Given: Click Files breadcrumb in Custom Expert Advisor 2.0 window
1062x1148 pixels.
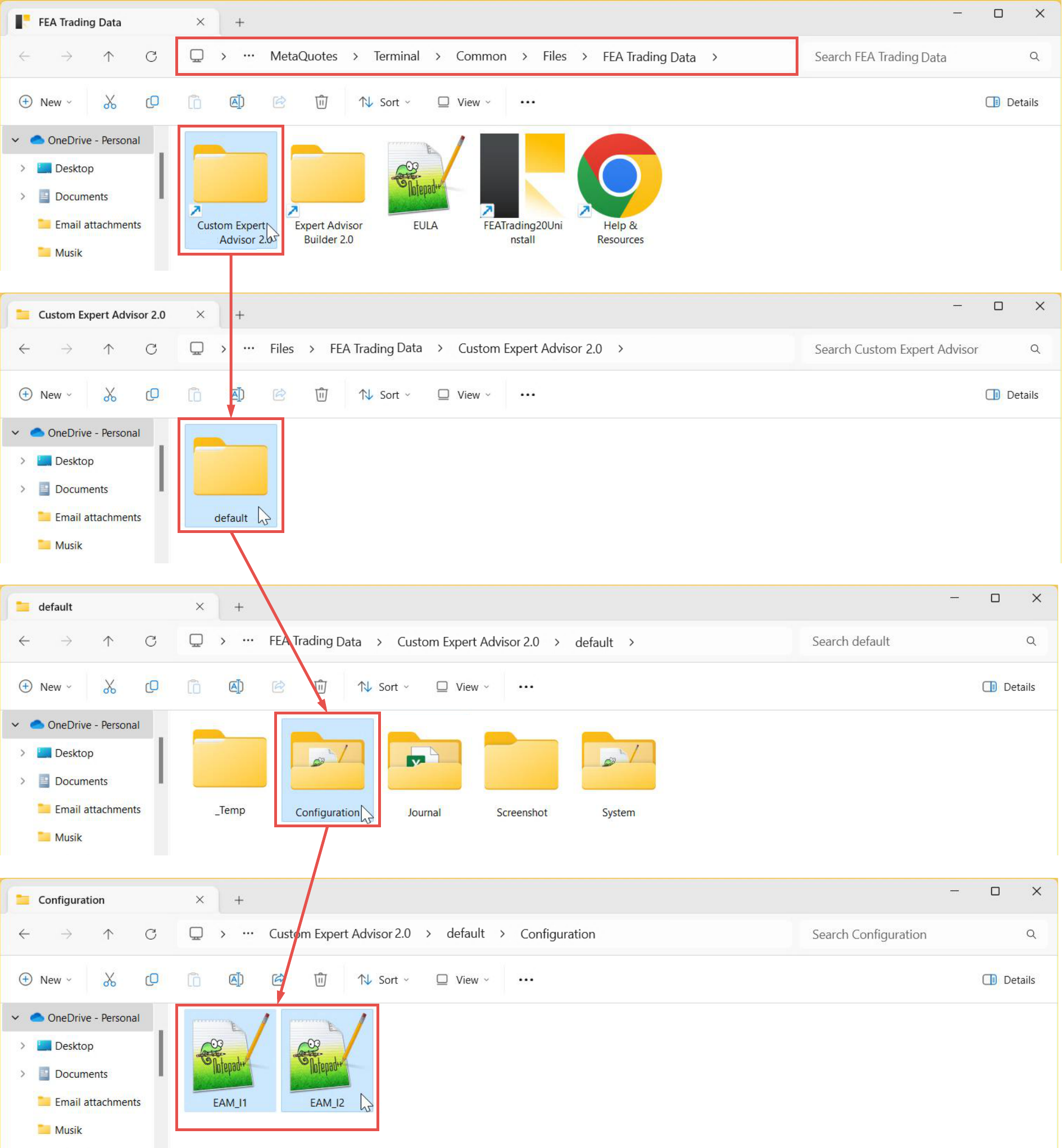Looking at the screenshot, I should click(282, 349).
